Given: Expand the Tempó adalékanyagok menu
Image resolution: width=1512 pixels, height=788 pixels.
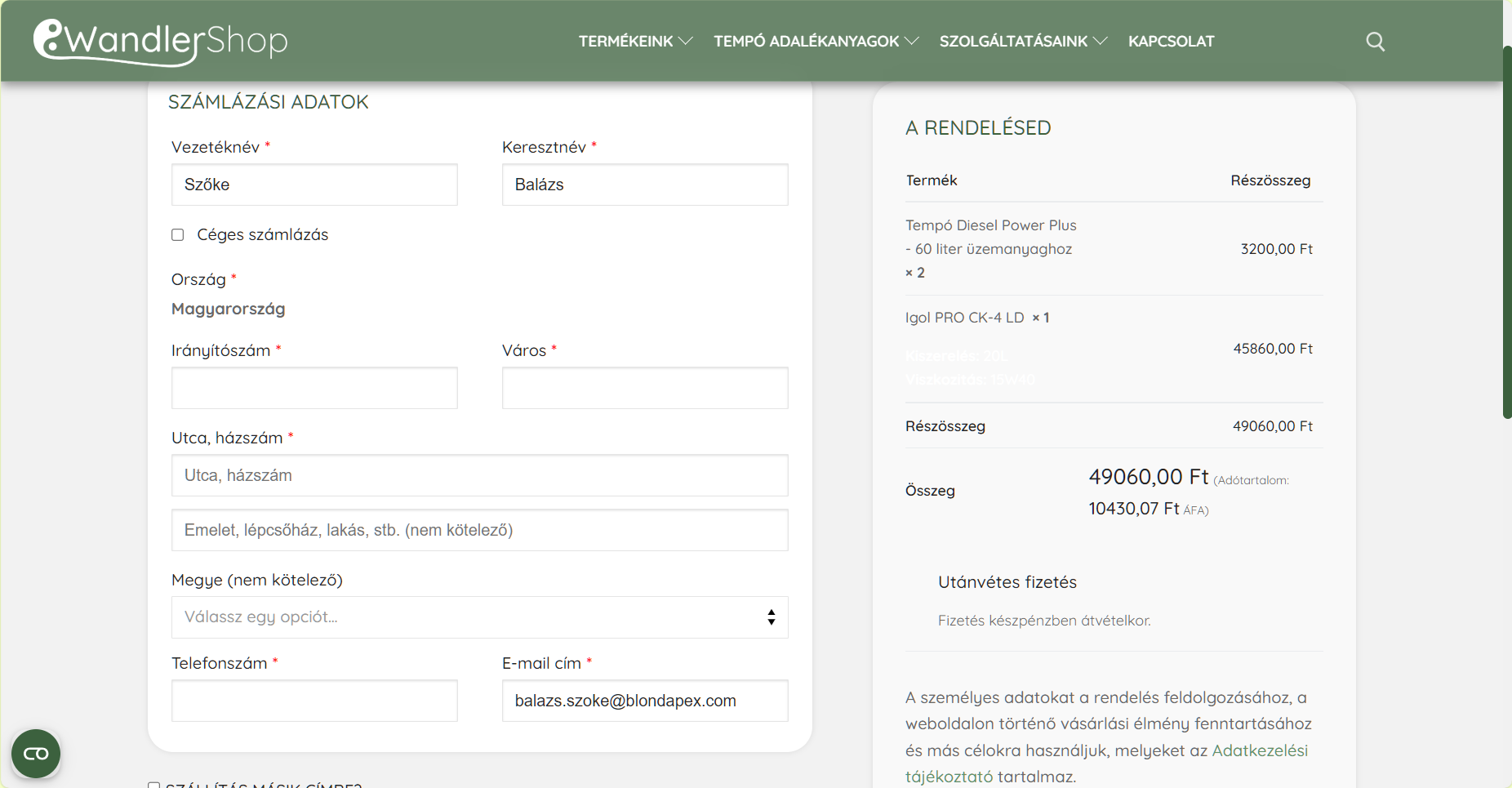Looking at the screenshot, I should [816, 42].
